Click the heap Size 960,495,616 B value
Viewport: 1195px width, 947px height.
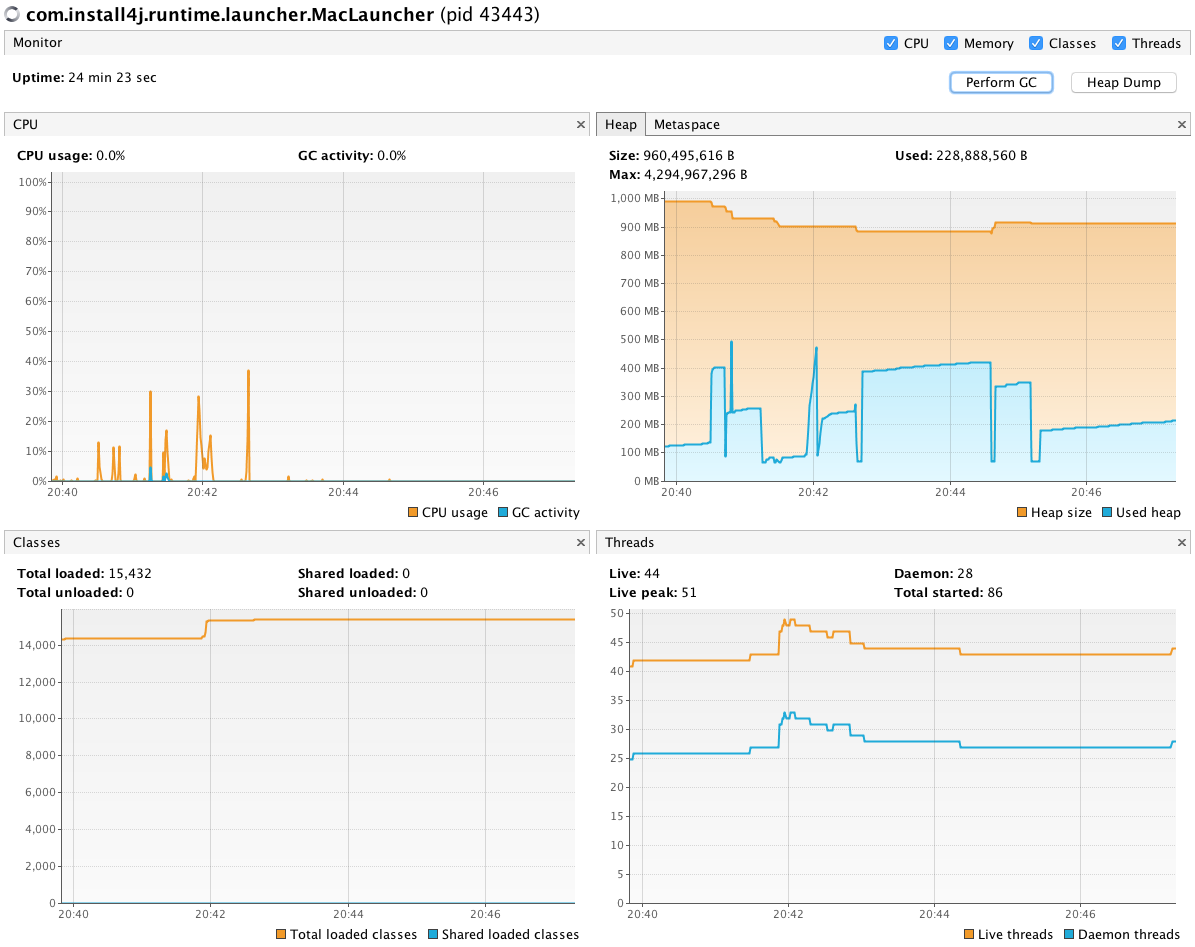(689, 155)
